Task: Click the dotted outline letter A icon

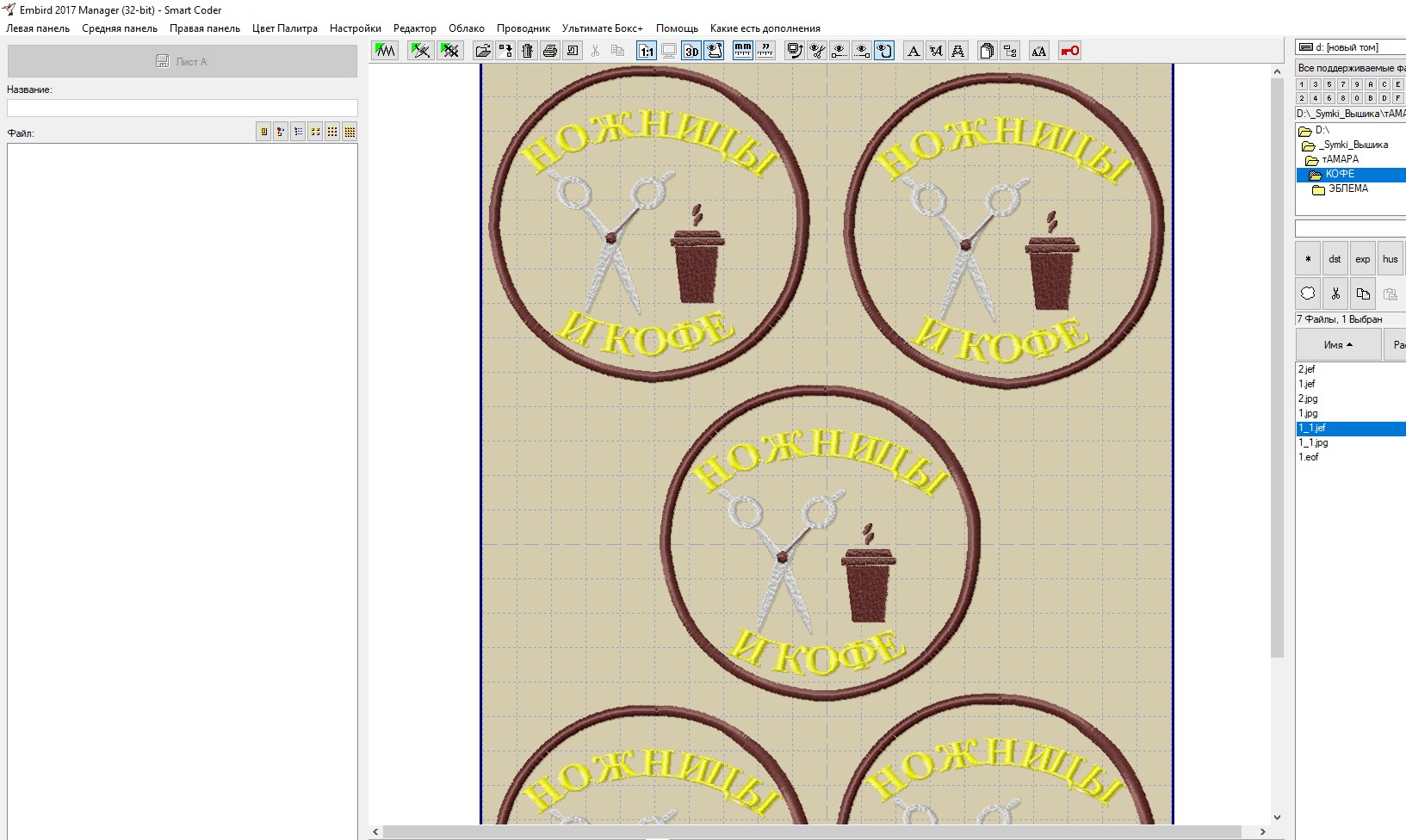Action: tap(958, 51)
